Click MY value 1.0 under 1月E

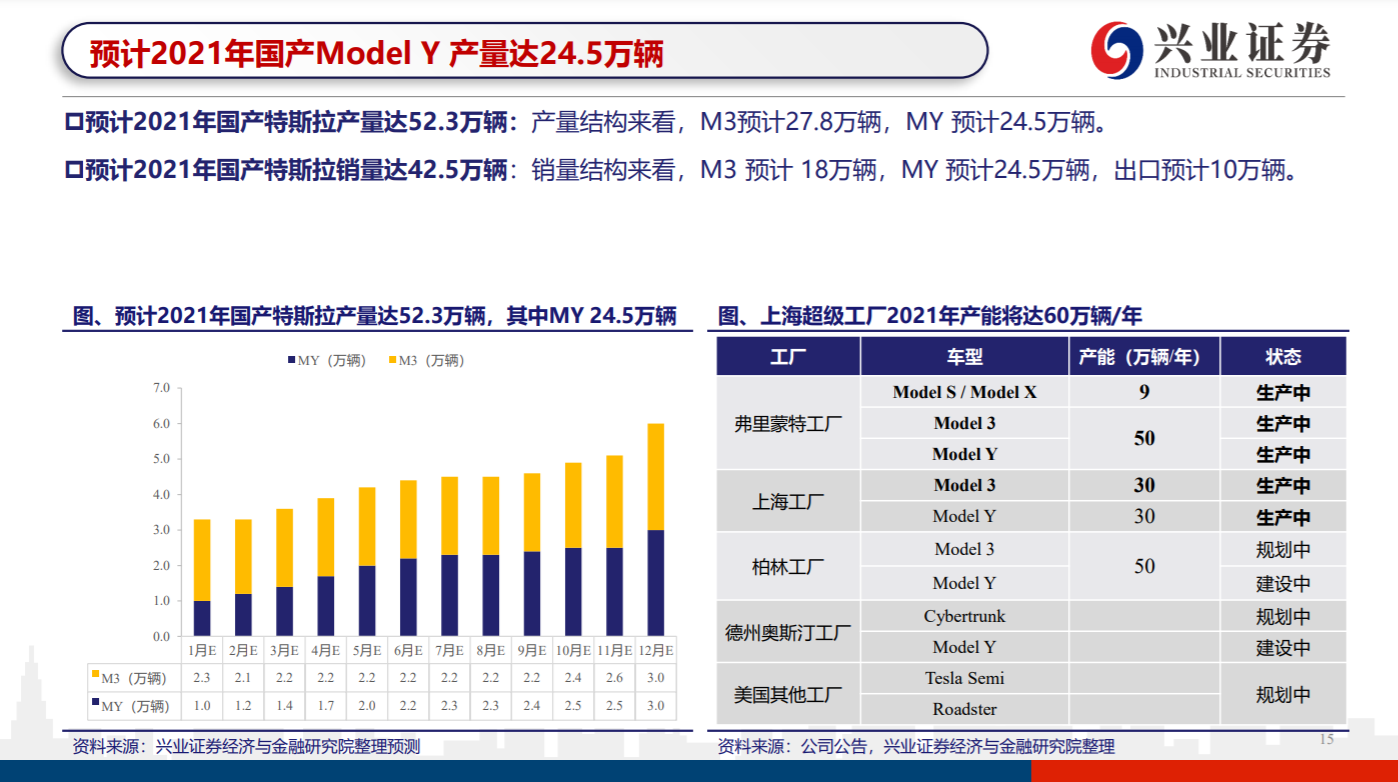click(x=202, y=706)
